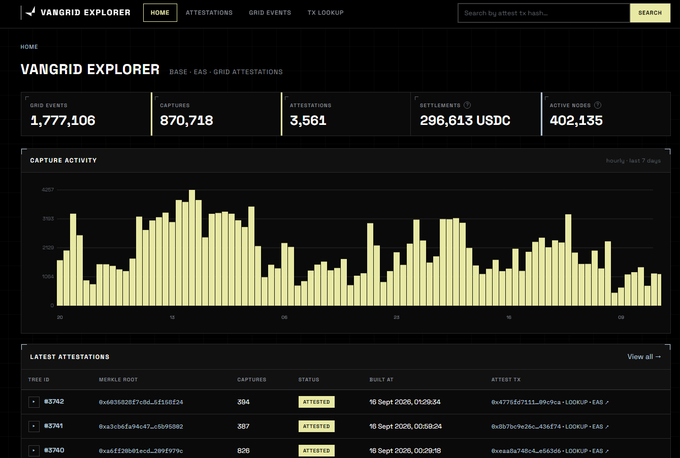Click the Active Nodes value 402,135
This screenshot has width=680, height=458.
coord(576,120)
